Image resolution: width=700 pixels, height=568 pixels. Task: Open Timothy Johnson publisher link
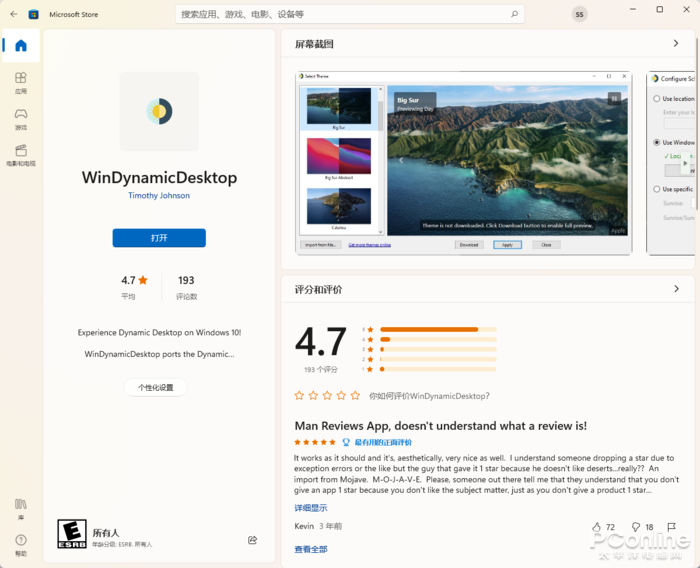(x=159, y=196)
